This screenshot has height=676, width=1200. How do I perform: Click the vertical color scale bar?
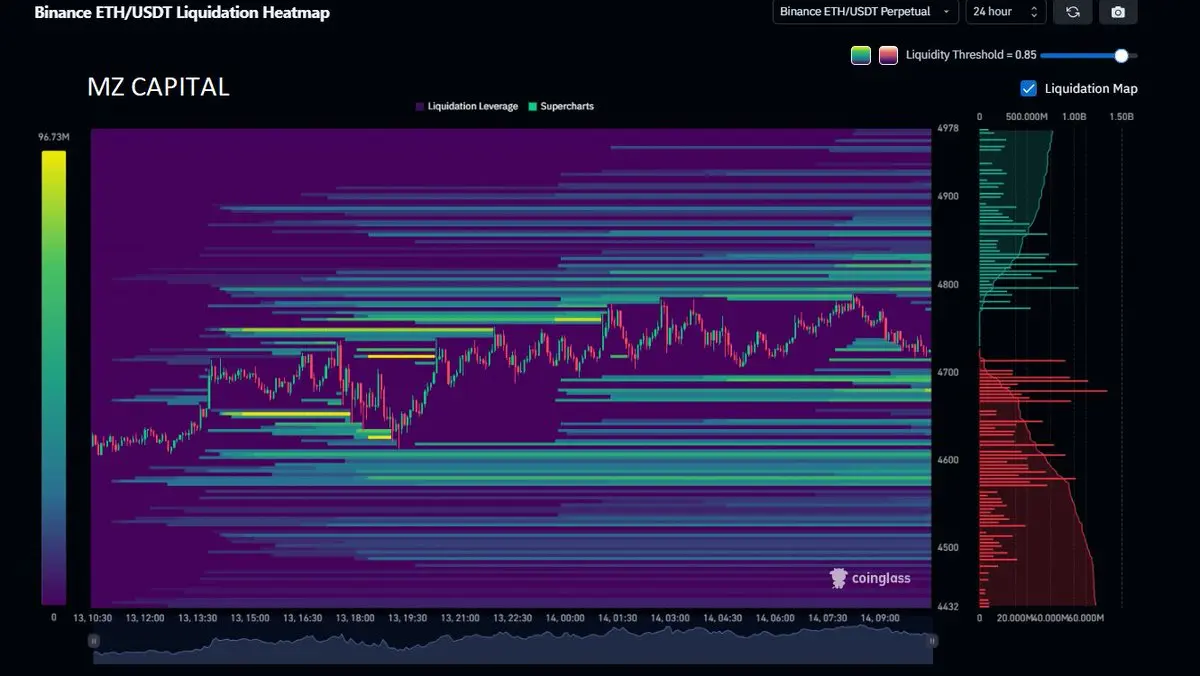point(54,377)
